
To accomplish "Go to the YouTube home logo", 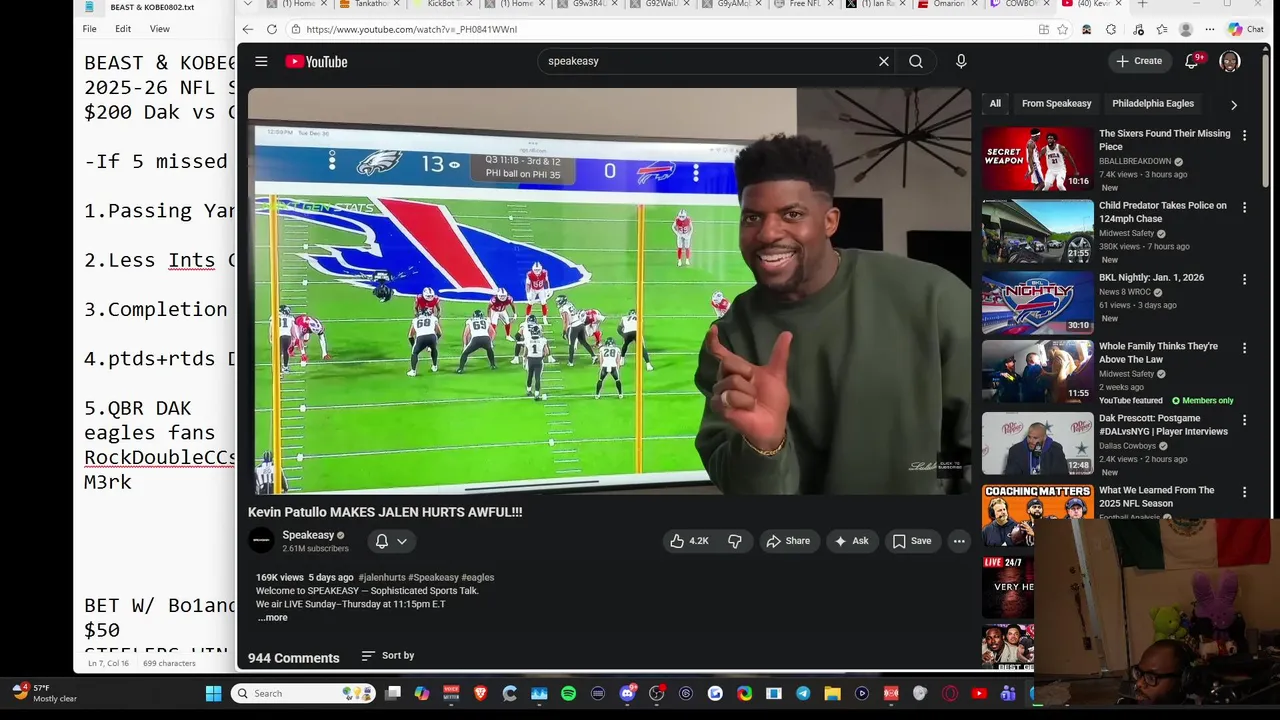I will 316,62.
